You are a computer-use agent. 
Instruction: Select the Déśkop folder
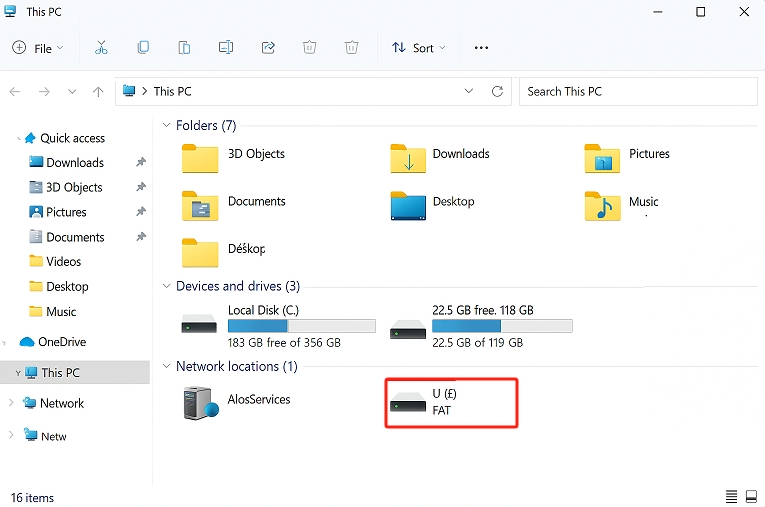[224, 253]
